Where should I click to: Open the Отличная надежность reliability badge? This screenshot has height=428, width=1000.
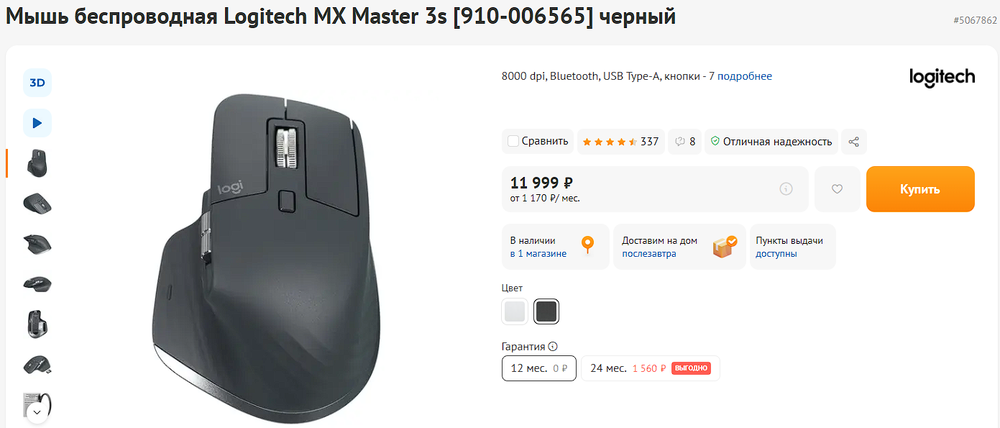click(x=771, y=142)
